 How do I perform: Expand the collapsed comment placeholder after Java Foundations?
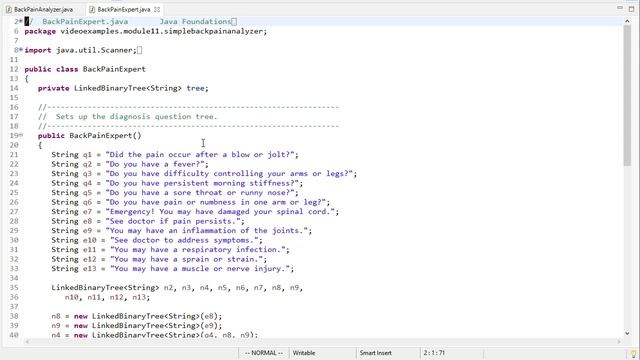pyautogui.click(x=234, y=22)
